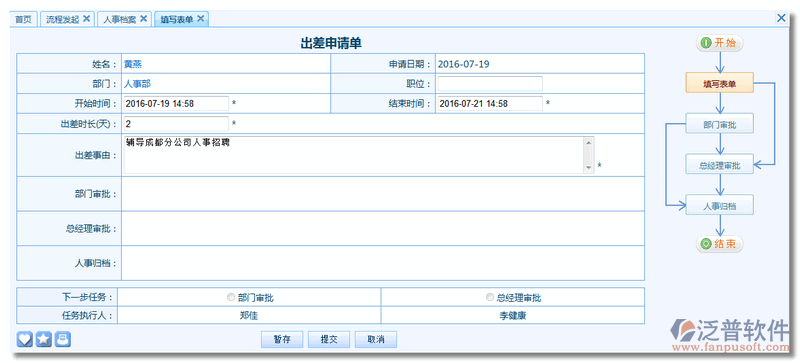
Task: Click the 开始 flow start node
Action: pyautogui.click(x=719, y=43)
